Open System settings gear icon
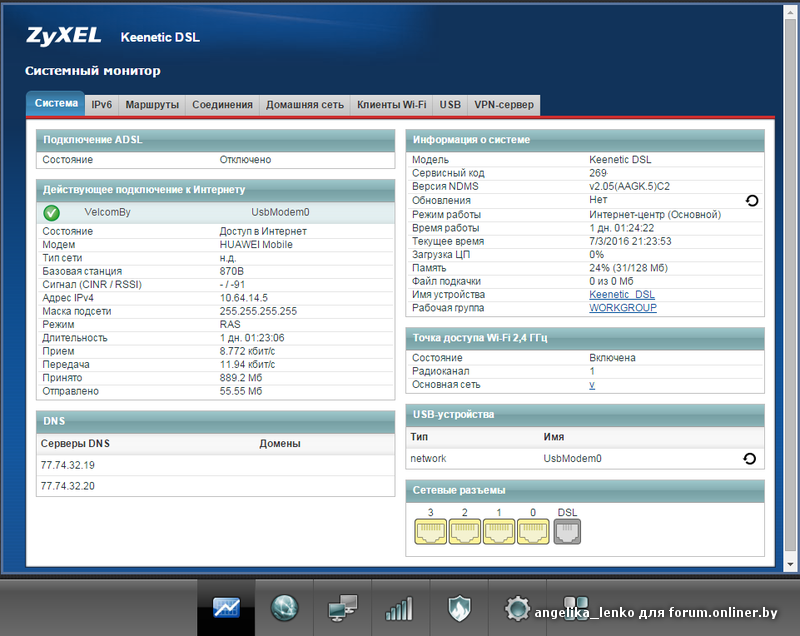 tap(516, 607)
